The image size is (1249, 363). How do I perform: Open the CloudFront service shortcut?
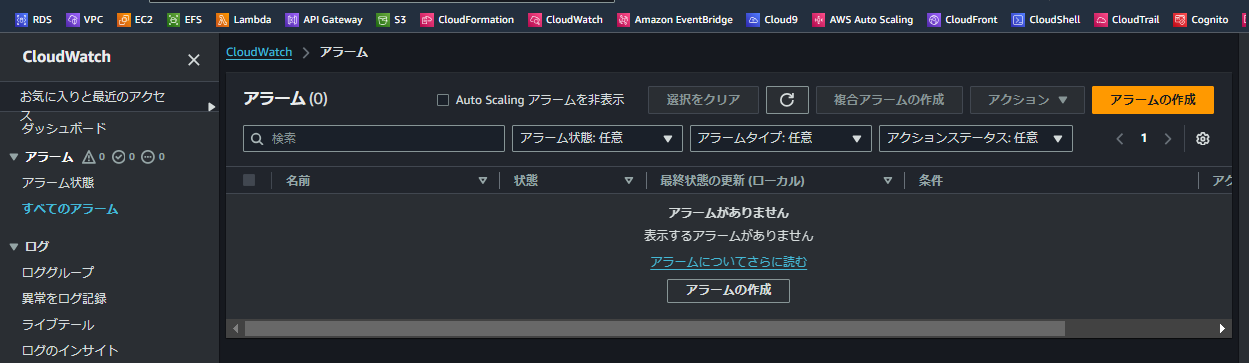962,19
